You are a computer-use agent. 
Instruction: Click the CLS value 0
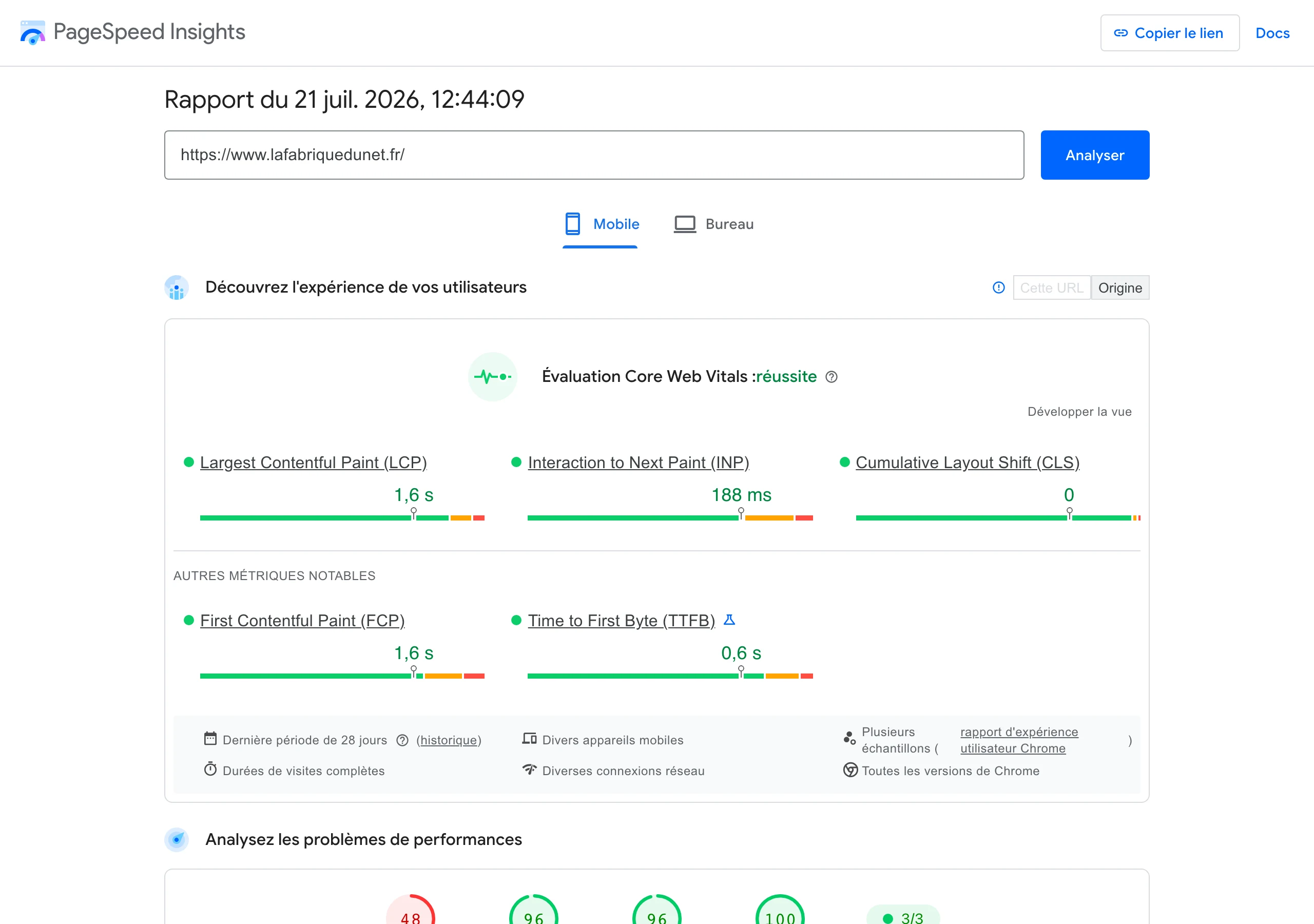[x=1069, y=495]
